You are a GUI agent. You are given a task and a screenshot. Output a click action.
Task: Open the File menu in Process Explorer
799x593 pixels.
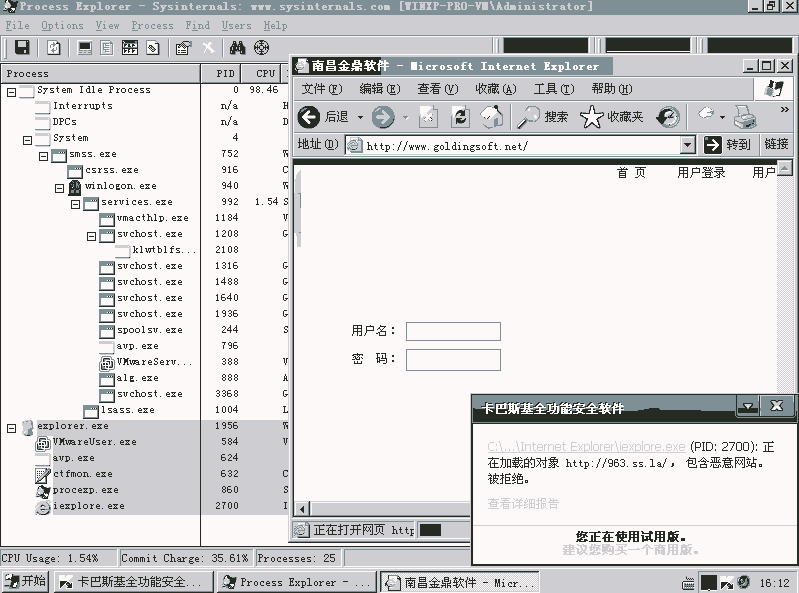(x=17, y=25)
